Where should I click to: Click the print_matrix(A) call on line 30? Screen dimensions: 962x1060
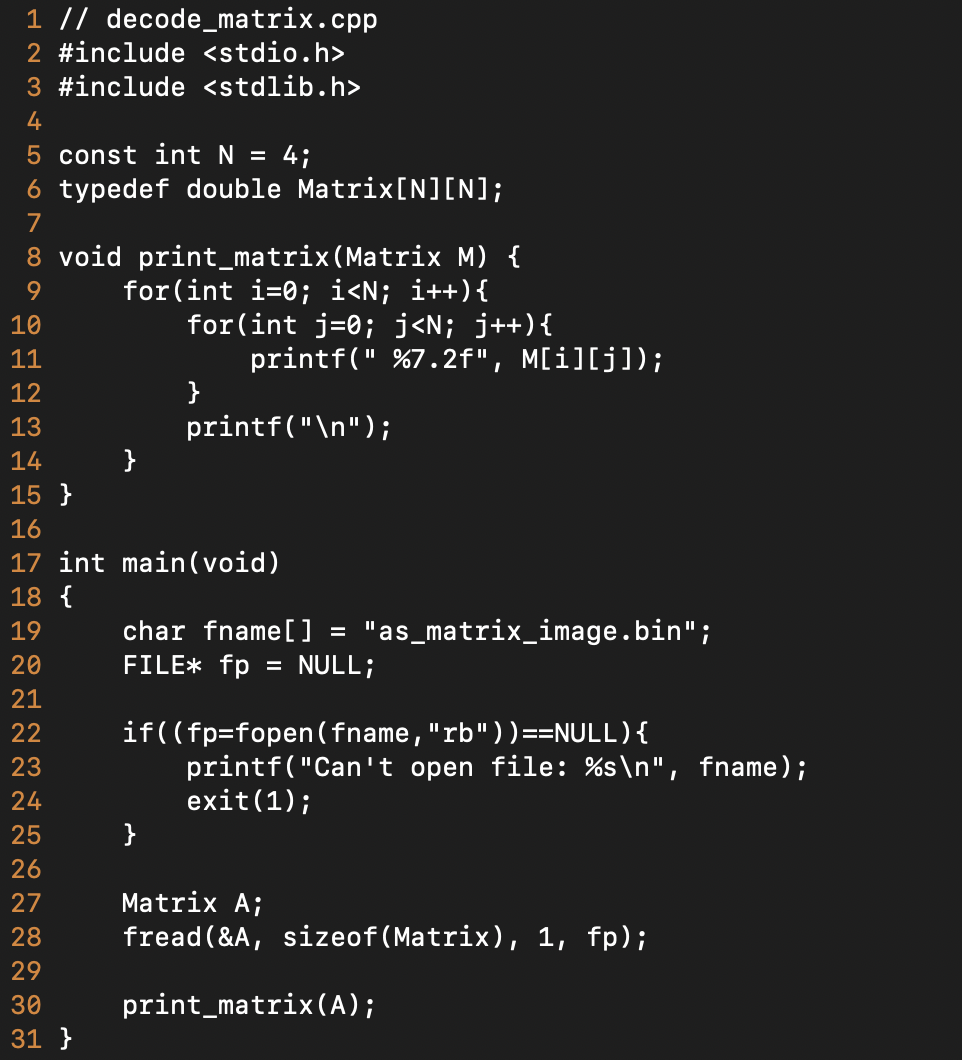click(x=249, y=1005)
